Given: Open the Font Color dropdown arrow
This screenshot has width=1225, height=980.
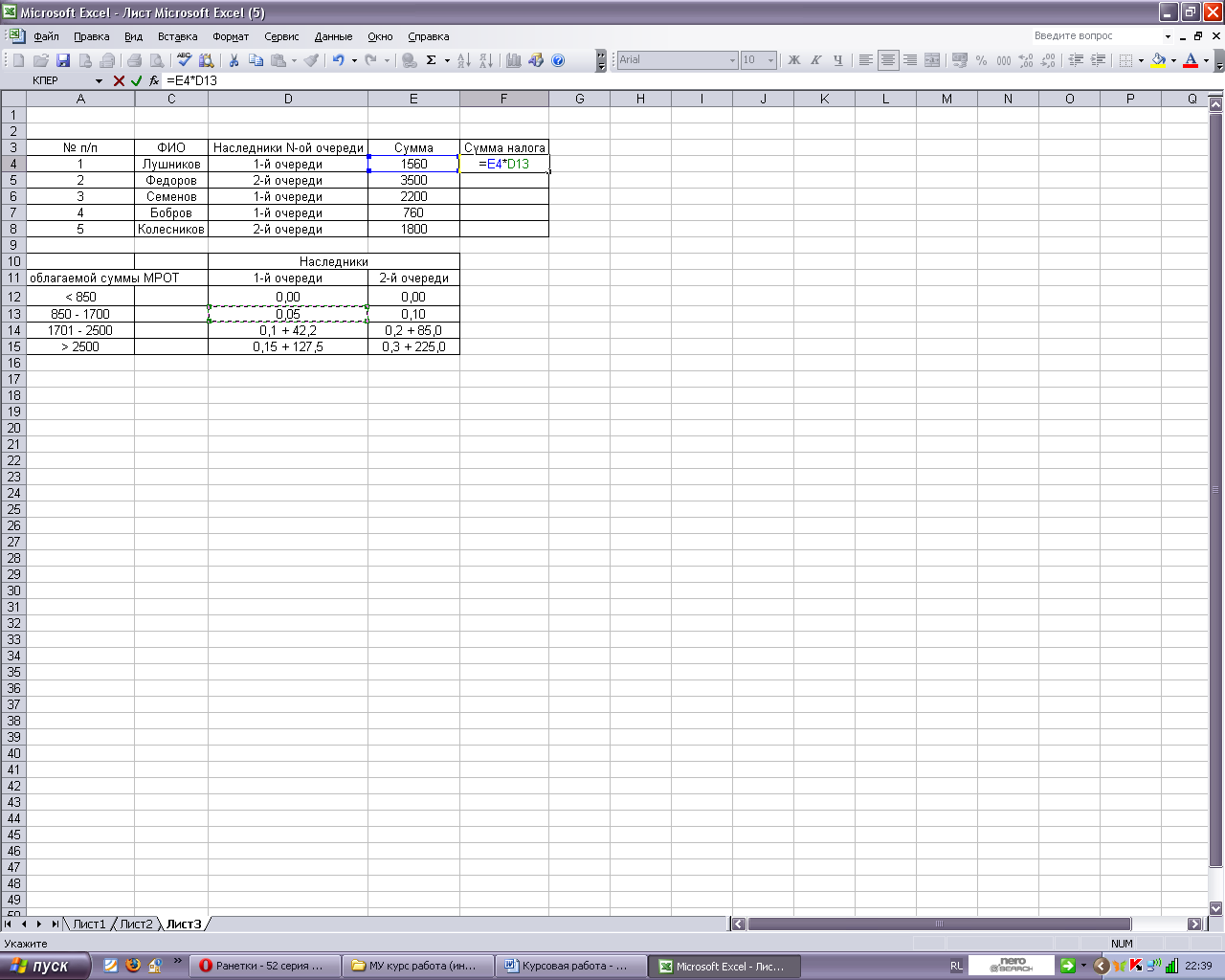Looking at the screenshot, I should click(1206, 60).
